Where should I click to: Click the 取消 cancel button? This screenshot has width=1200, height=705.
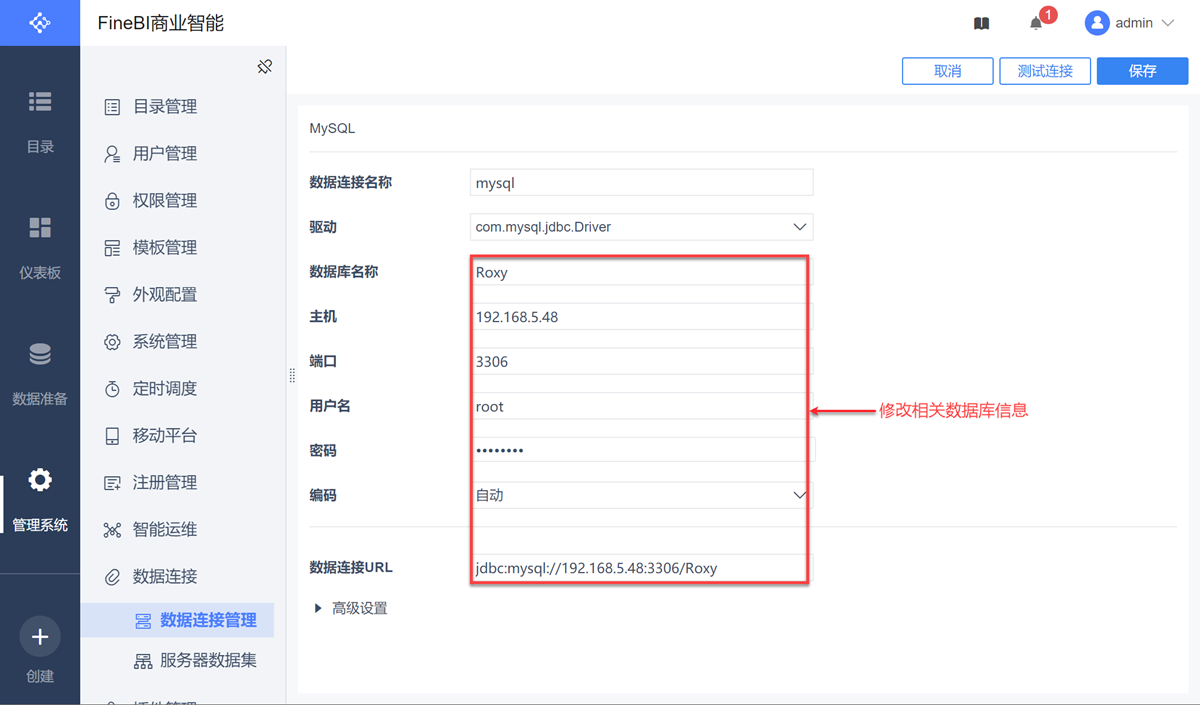[947, 71]
